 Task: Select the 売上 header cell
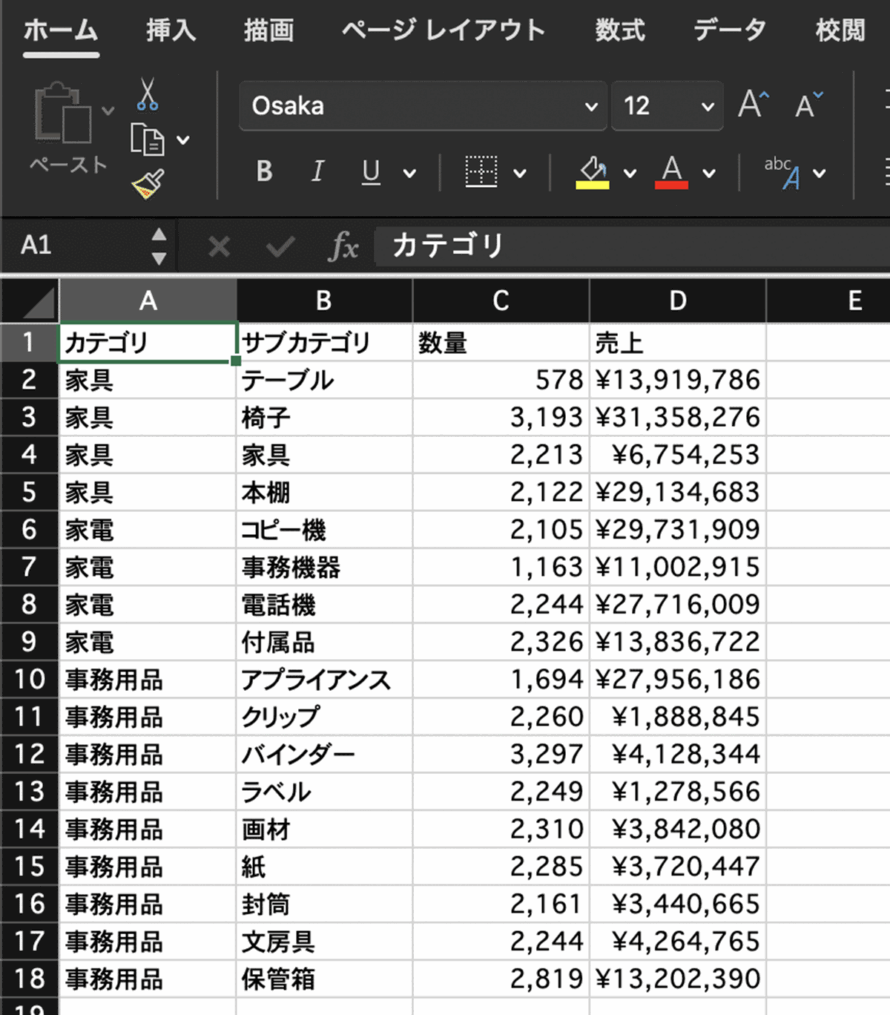pos(678,342)
